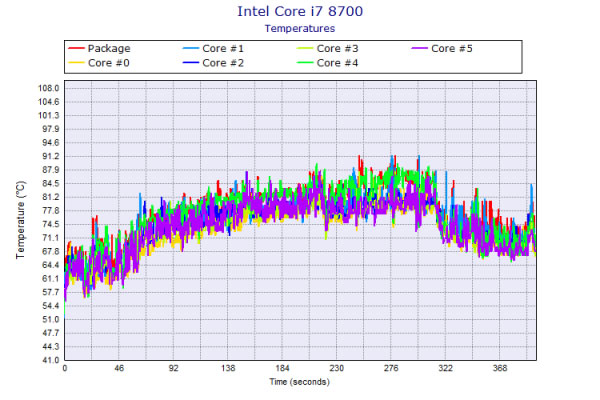Image resolution: width=600 pixels, height=400 pixels.
Task: Click the 184 time-axis tick label
Action: tap(282, 368)
